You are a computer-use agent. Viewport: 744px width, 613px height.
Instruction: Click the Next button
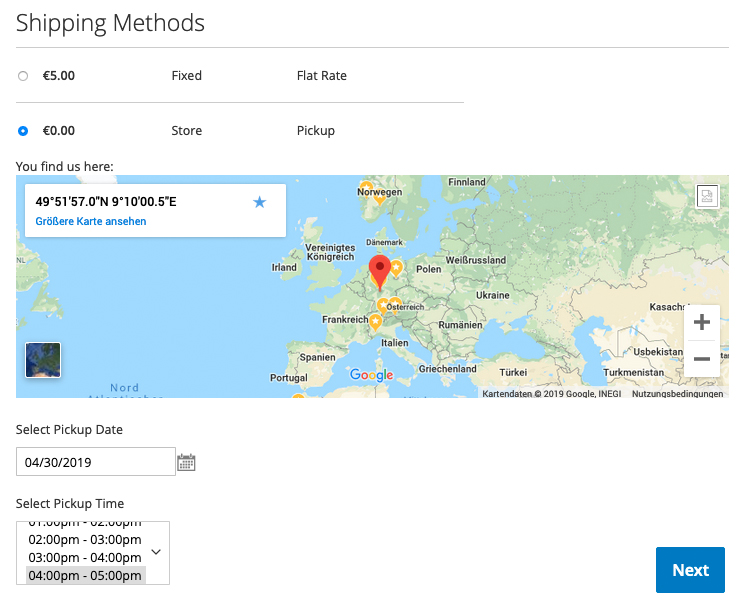pos(690,570)
